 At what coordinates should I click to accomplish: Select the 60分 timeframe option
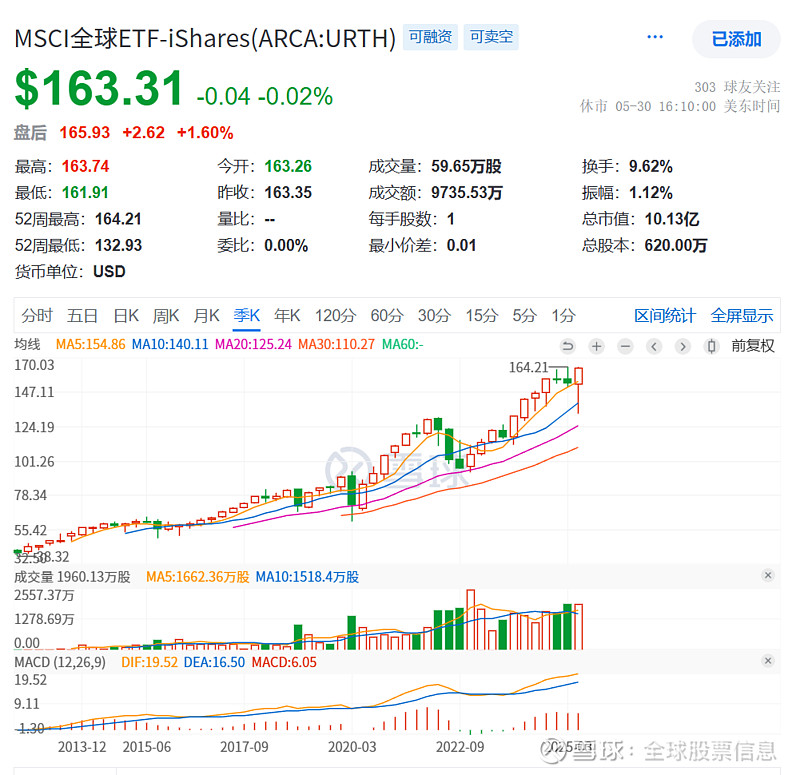(387, 314)
